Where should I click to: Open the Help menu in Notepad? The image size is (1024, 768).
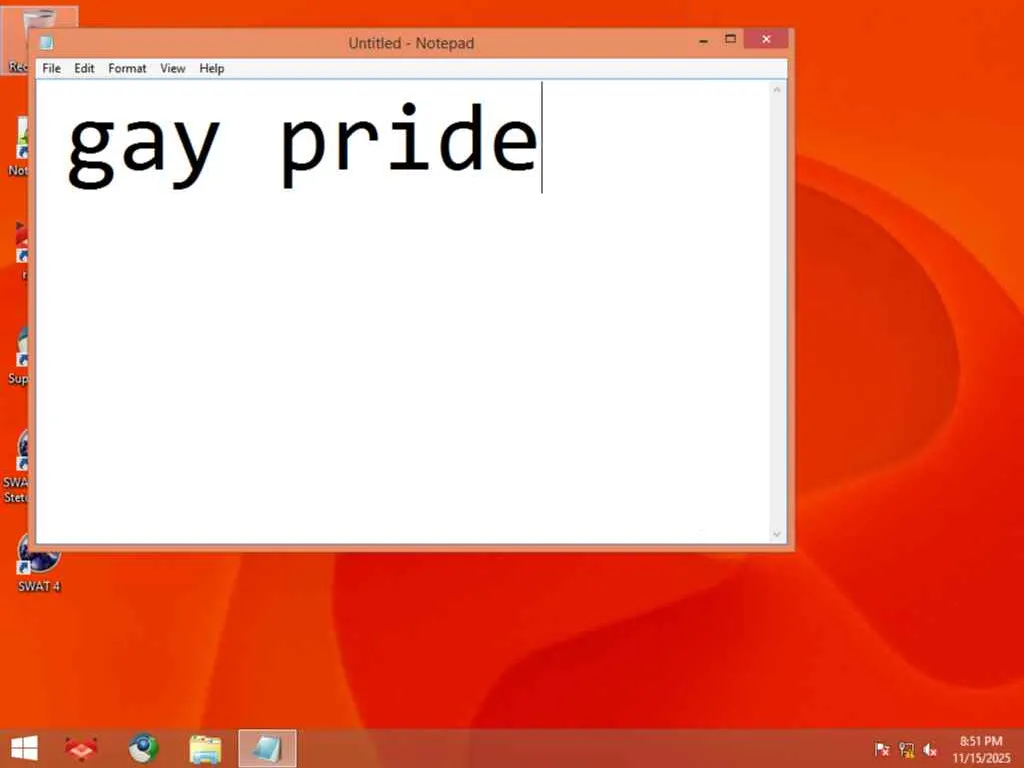pyautogui.click(x=212, y=69)
